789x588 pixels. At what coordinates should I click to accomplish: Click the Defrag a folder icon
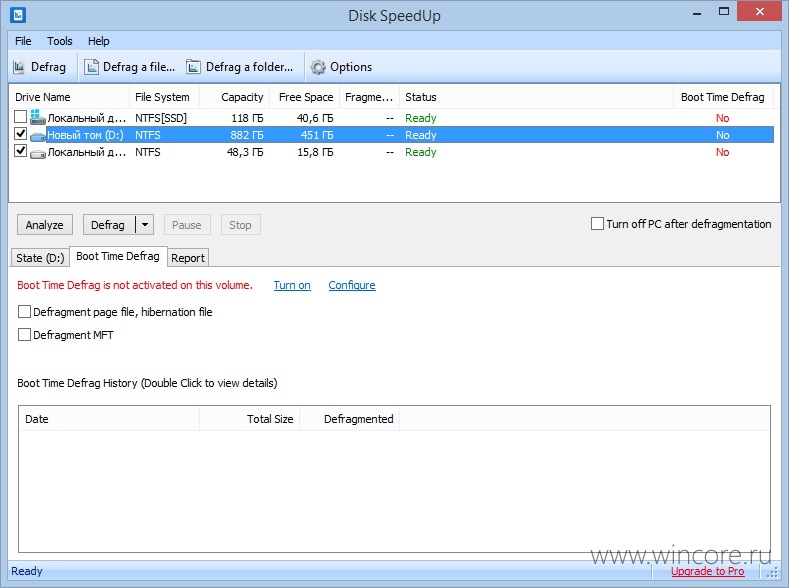click(193, 67)
